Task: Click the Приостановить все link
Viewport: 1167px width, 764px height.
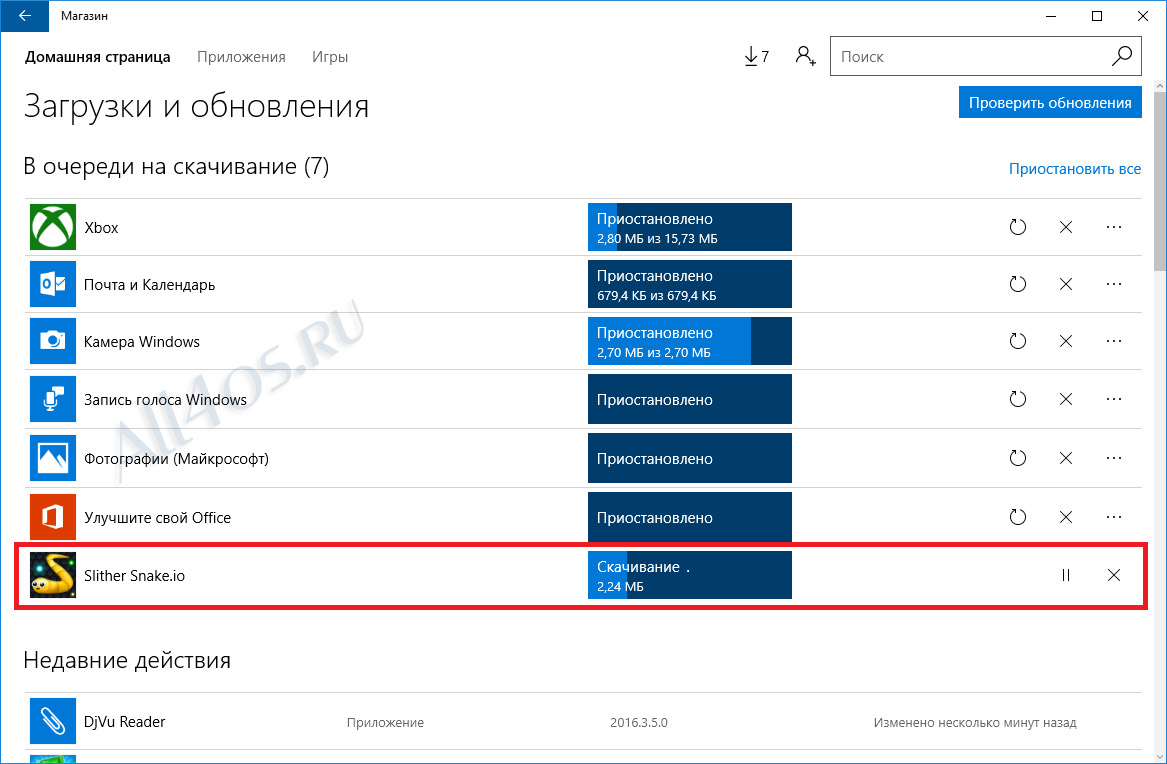Action: click(x=1075, y=169)
